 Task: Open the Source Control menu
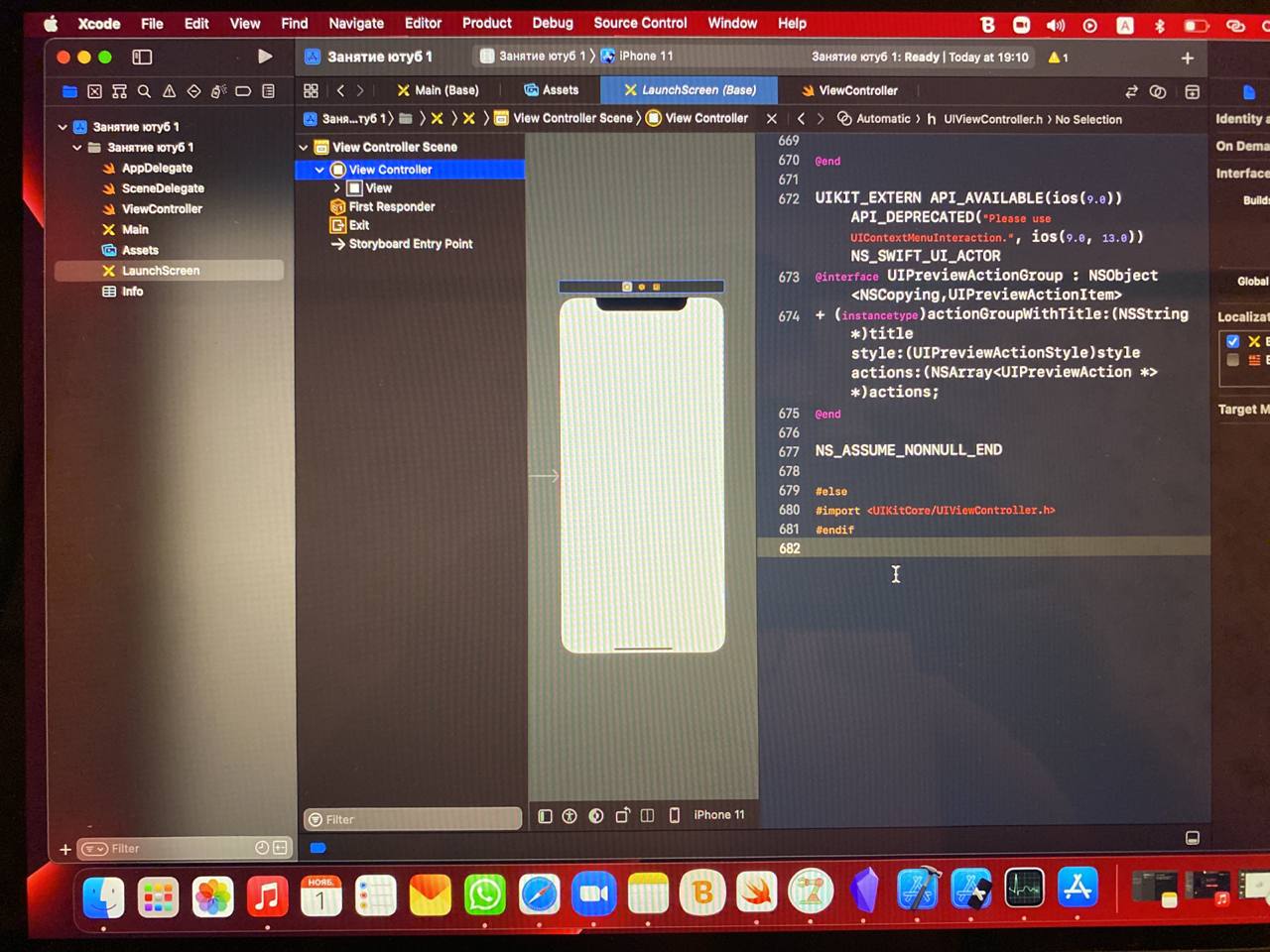tap(640, 23)
